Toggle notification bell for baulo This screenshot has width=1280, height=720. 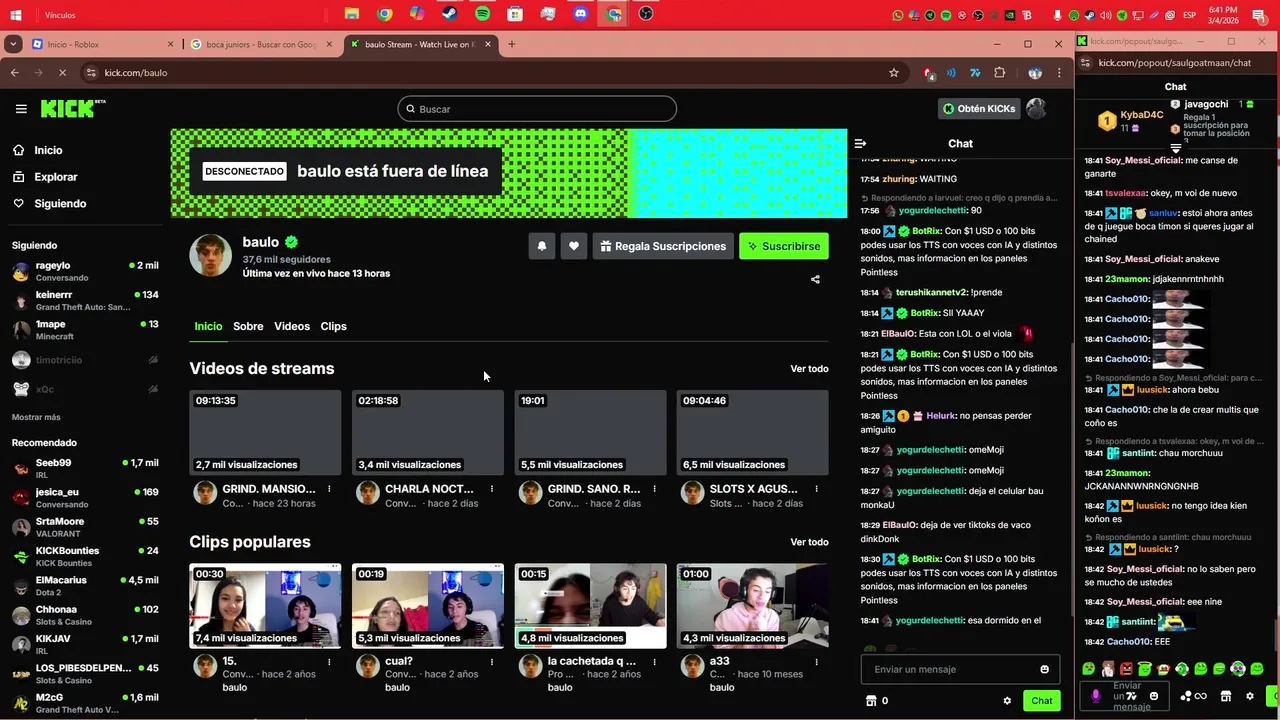tap(542, 246)
